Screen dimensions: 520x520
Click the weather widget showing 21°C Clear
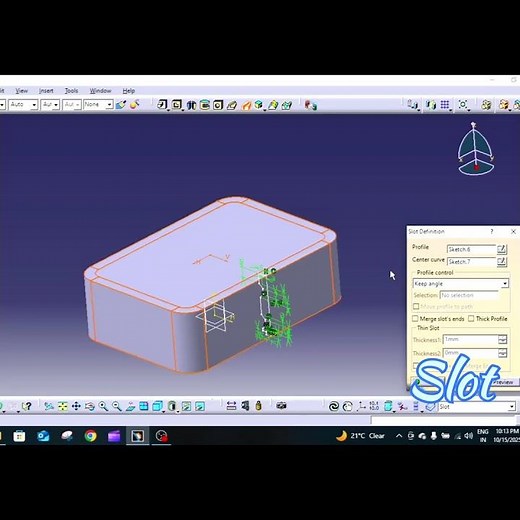click(x=360, y=436)
